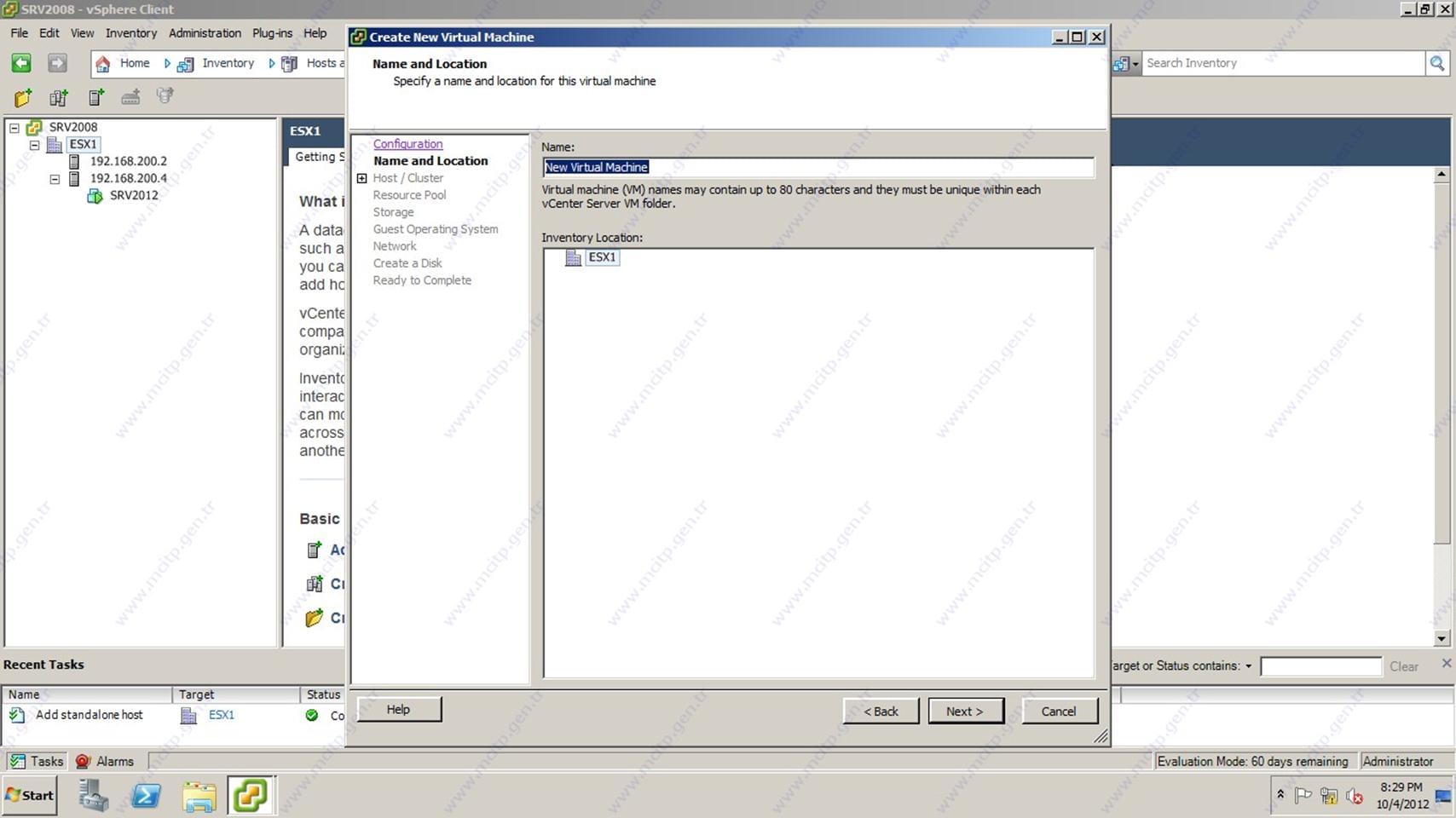Select SRV2008 vCenter root in tree
This screenshot has height=818, width=1456.
coord(72,127)
